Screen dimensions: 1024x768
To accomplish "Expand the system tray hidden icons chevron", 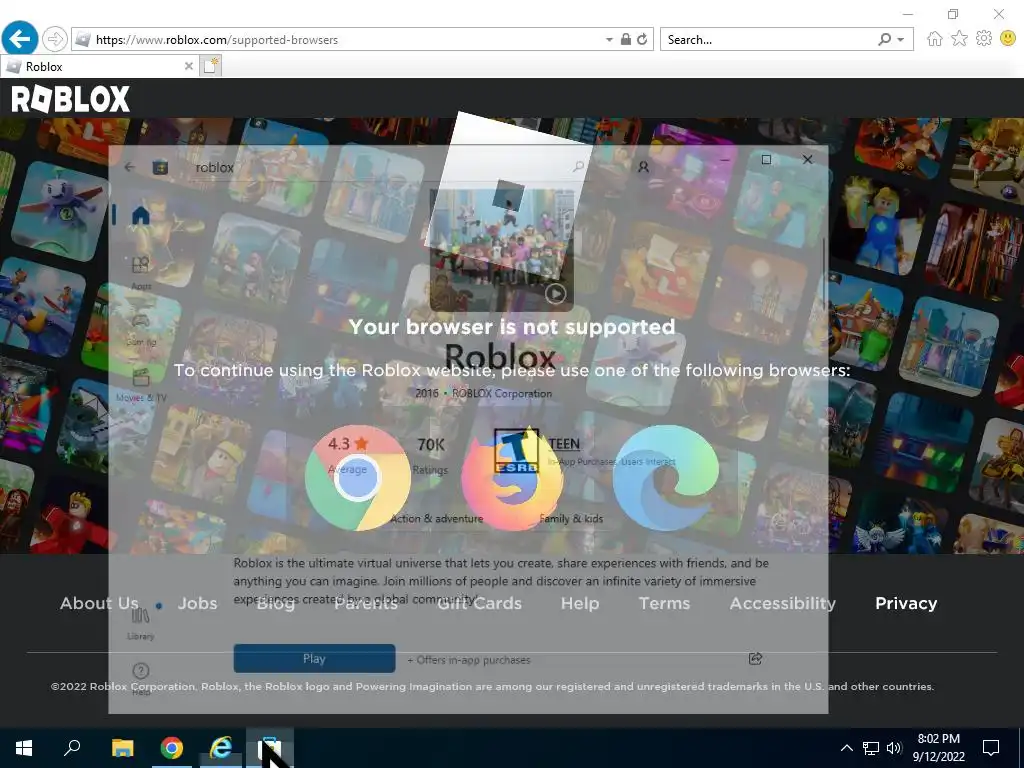I will [846, 748].
